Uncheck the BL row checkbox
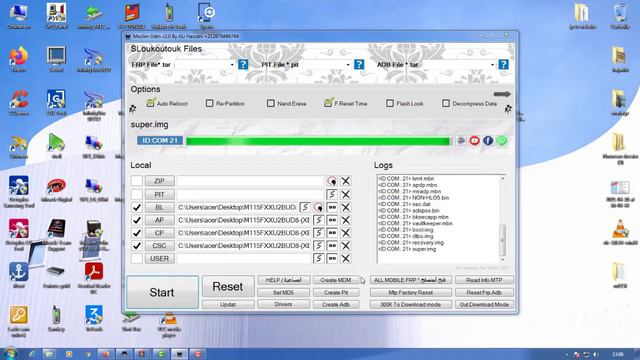 137,207
